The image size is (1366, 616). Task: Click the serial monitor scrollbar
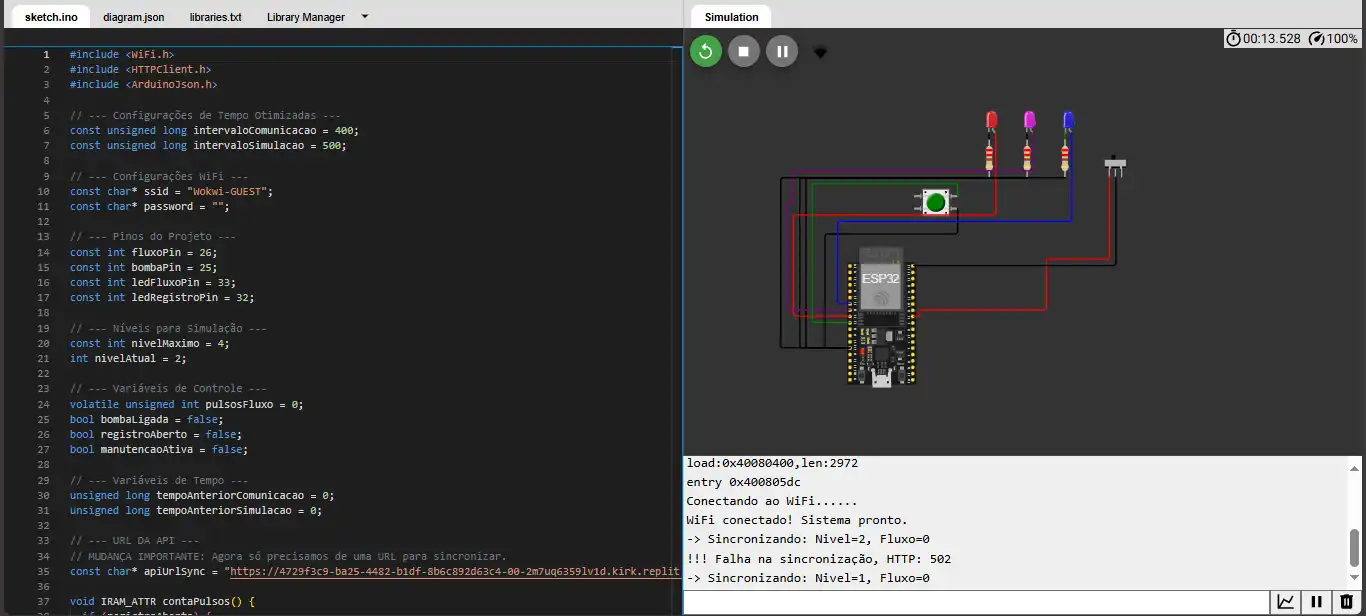click(1355, 547)
